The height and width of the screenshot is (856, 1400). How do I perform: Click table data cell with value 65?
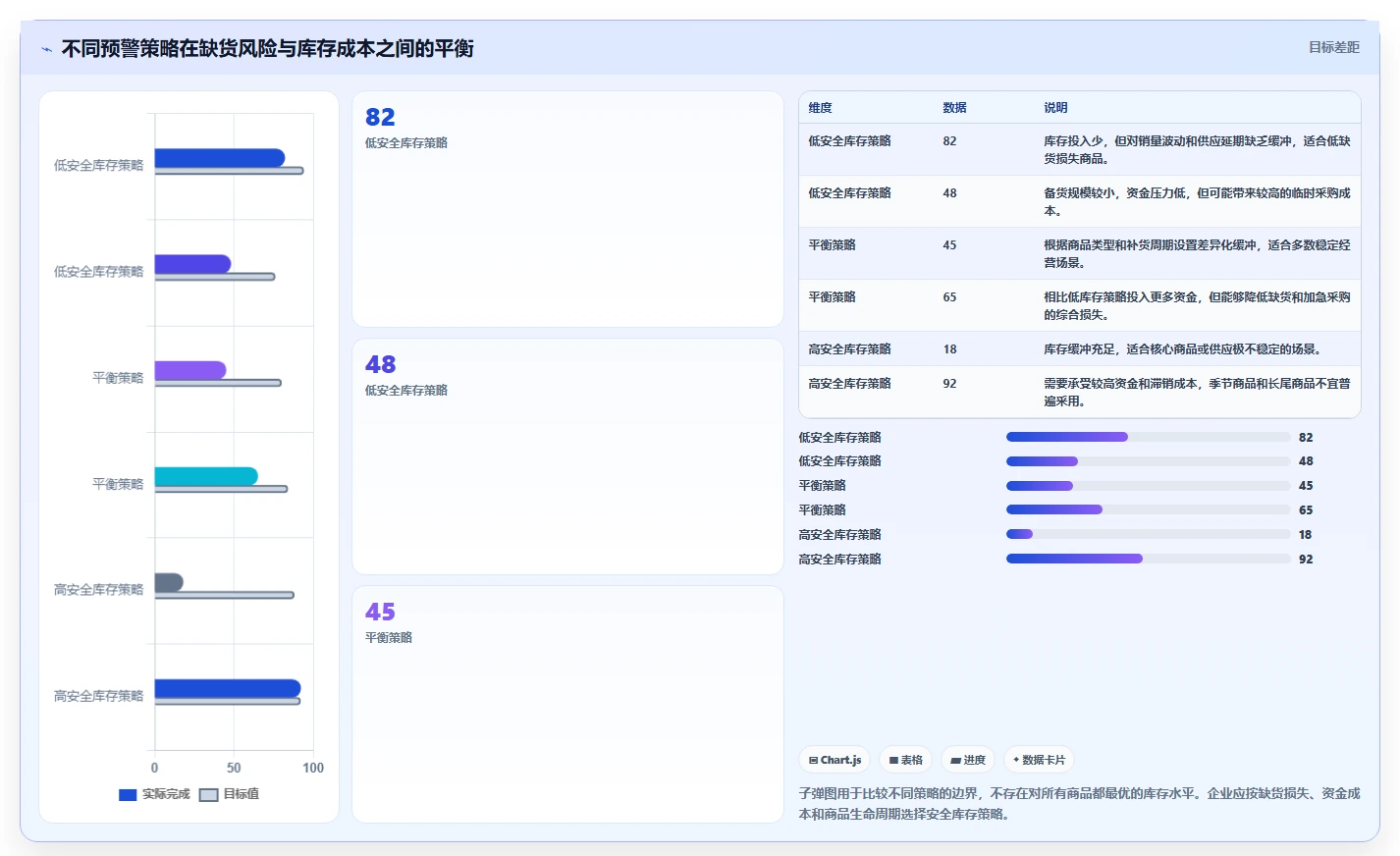(949, 297)
